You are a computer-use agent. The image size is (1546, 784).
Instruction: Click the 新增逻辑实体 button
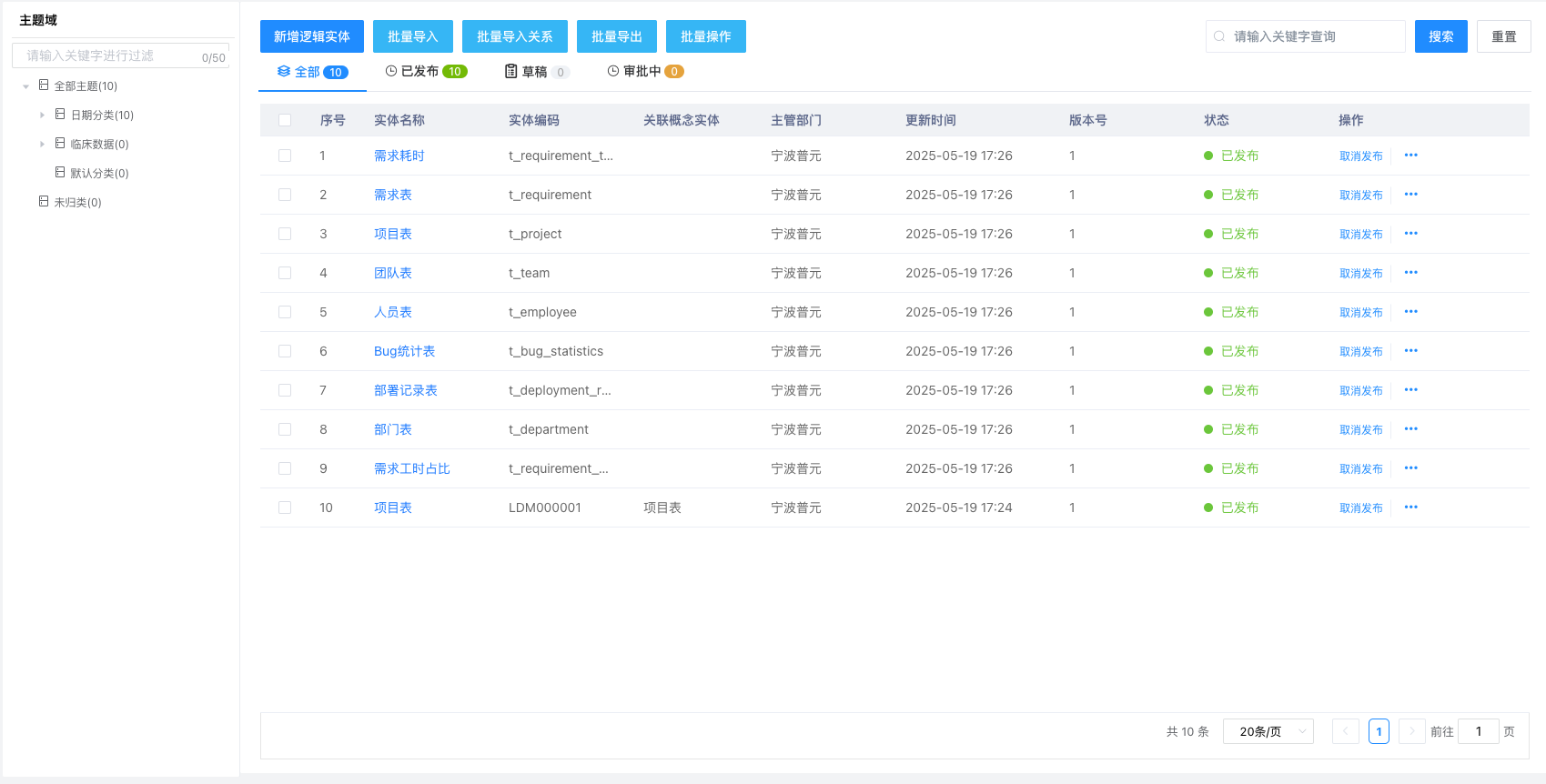[311, 36]
